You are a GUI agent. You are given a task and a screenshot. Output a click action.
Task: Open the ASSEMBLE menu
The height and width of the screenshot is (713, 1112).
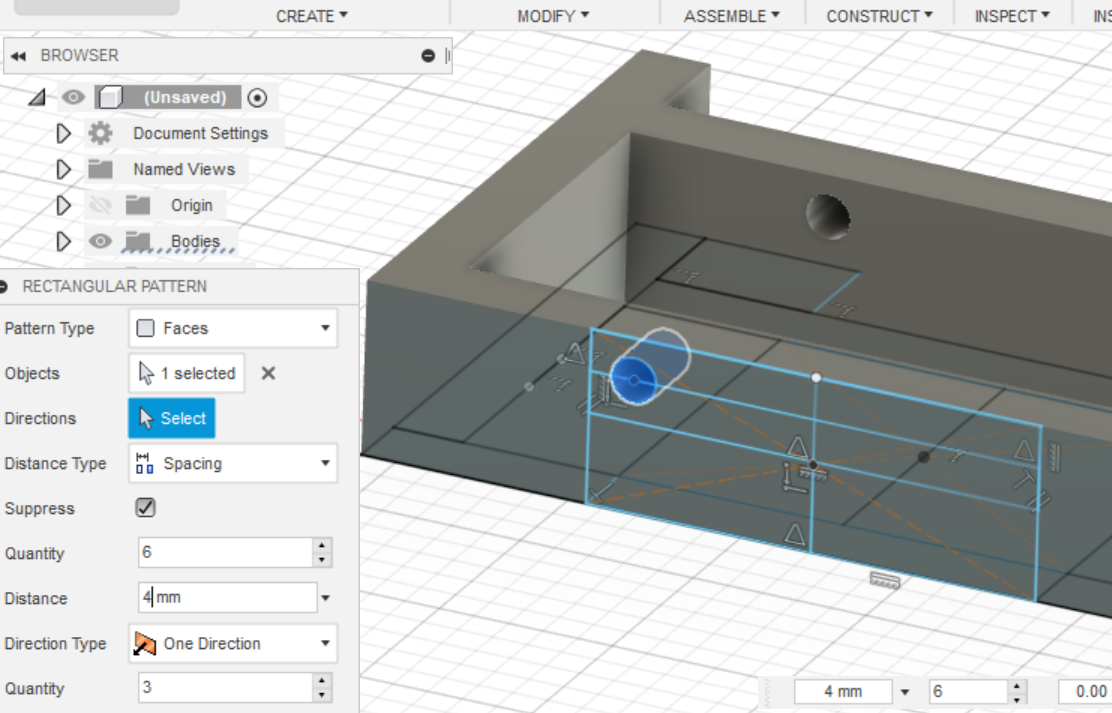[731, 16]
